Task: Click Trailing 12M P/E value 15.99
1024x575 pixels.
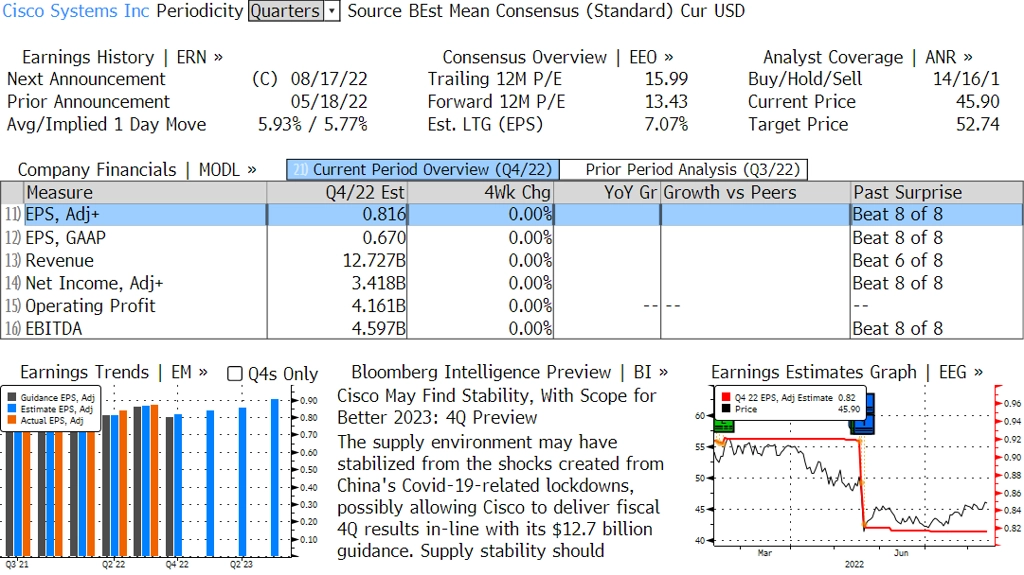Action: (x=667, y=79)
